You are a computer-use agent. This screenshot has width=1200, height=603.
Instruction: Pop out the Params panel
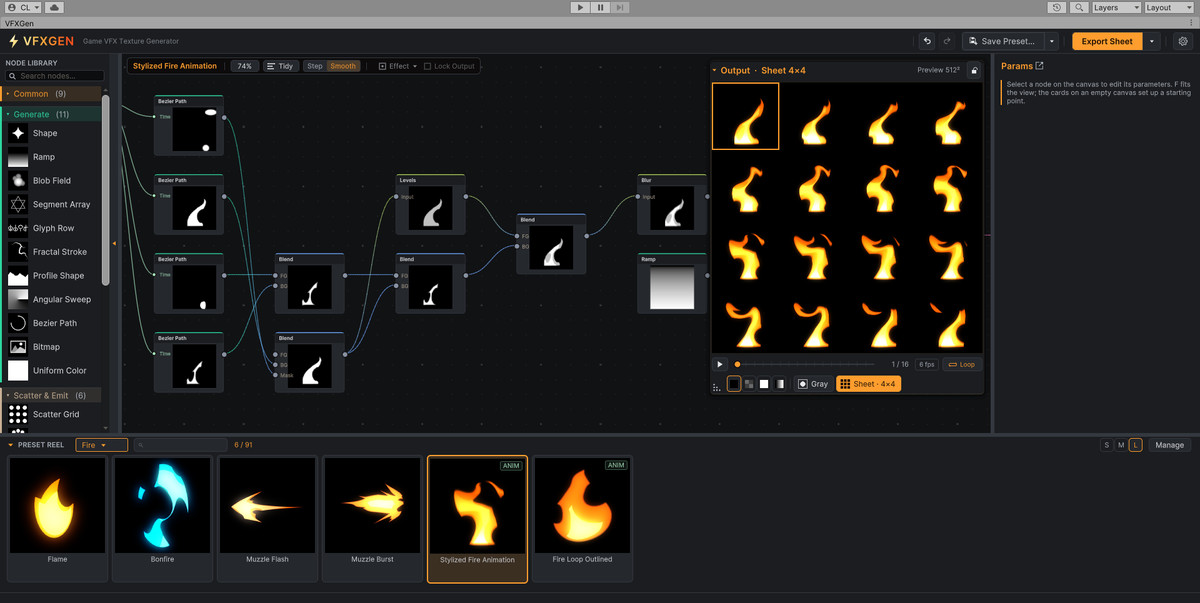pyautogui.click(x=1039, y=66)
